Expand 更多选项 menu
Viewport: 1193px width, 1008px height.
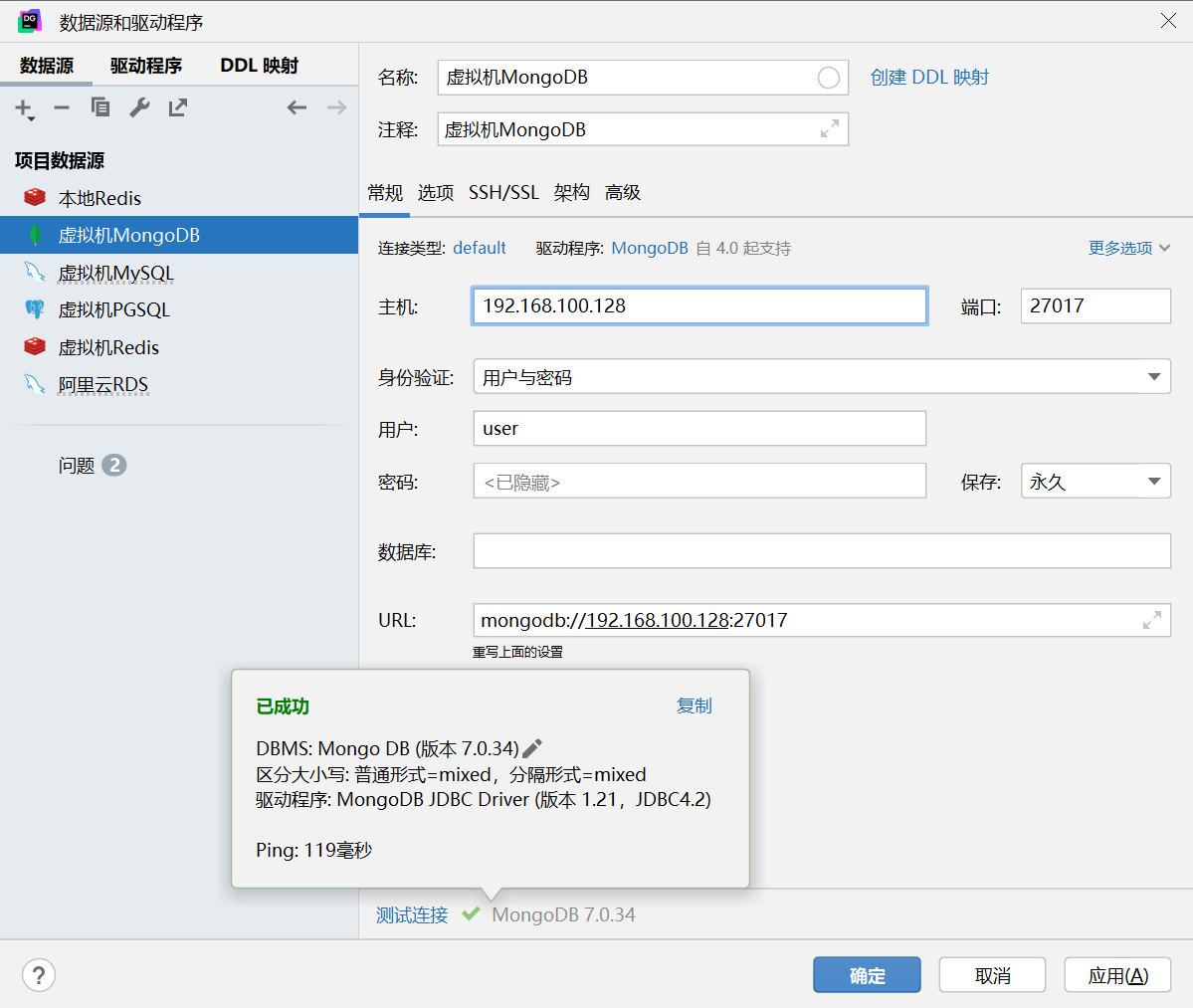tap(1129, 248)
